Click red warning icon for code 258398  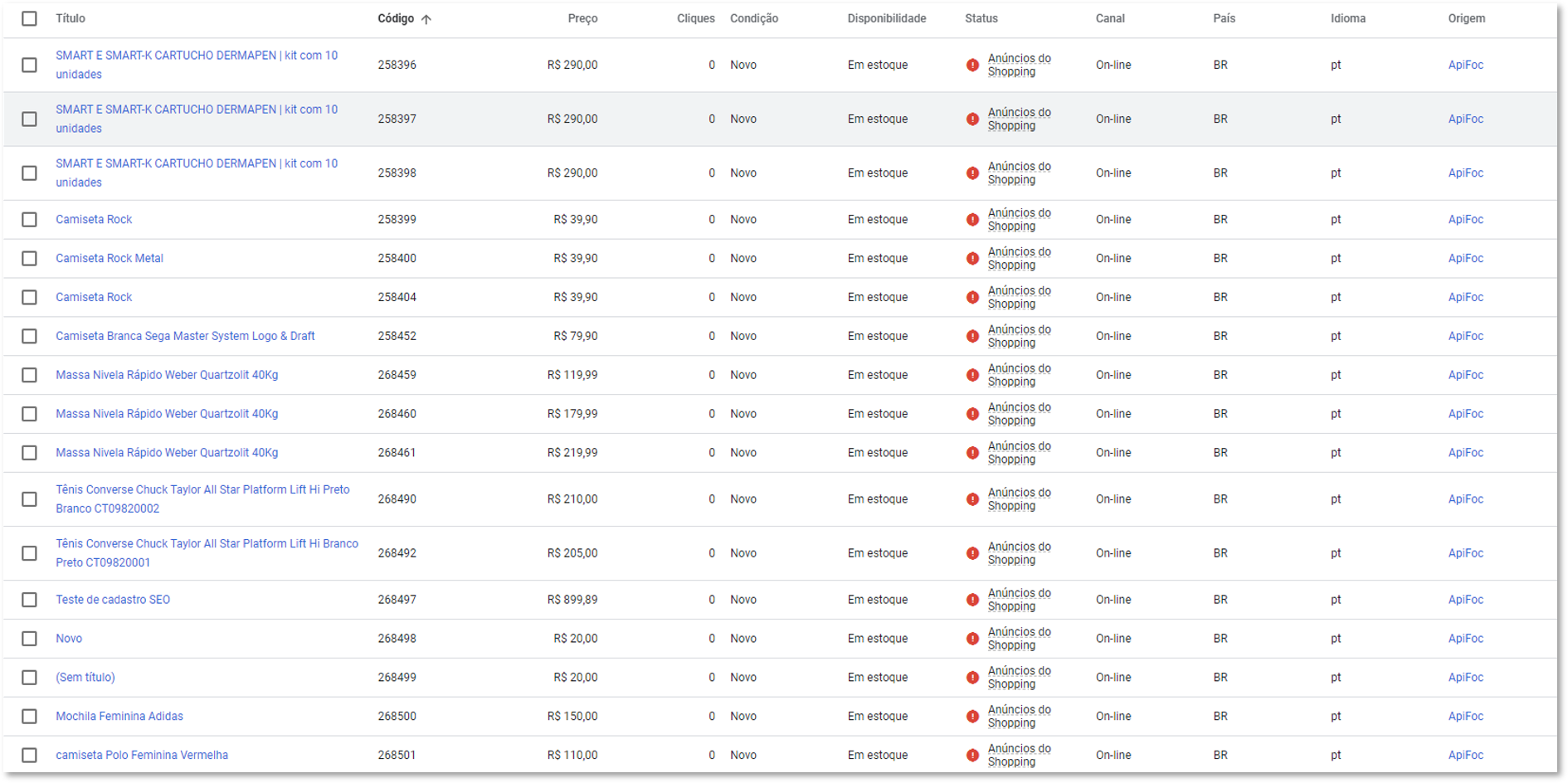(x=972, y=173)
